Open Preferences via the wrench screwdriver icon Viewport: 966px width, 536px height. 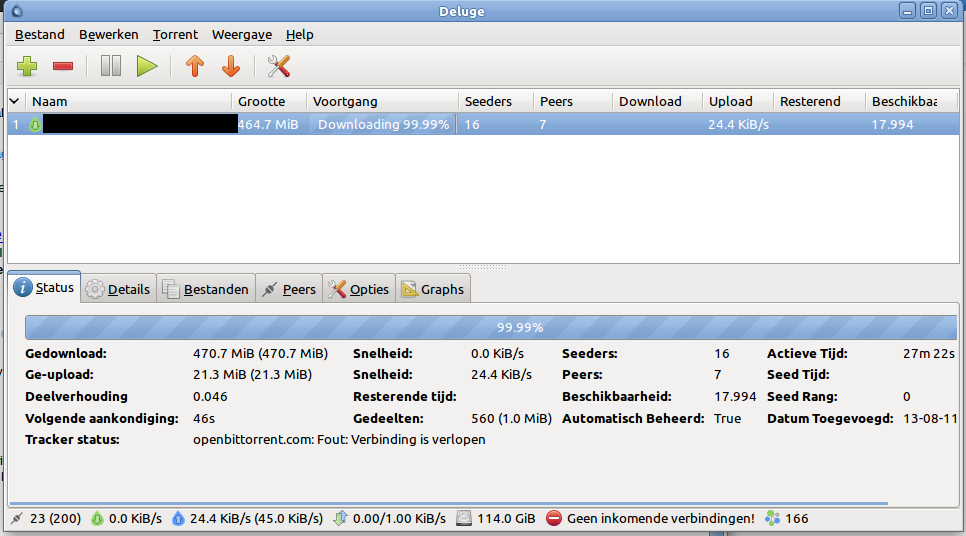278,66
